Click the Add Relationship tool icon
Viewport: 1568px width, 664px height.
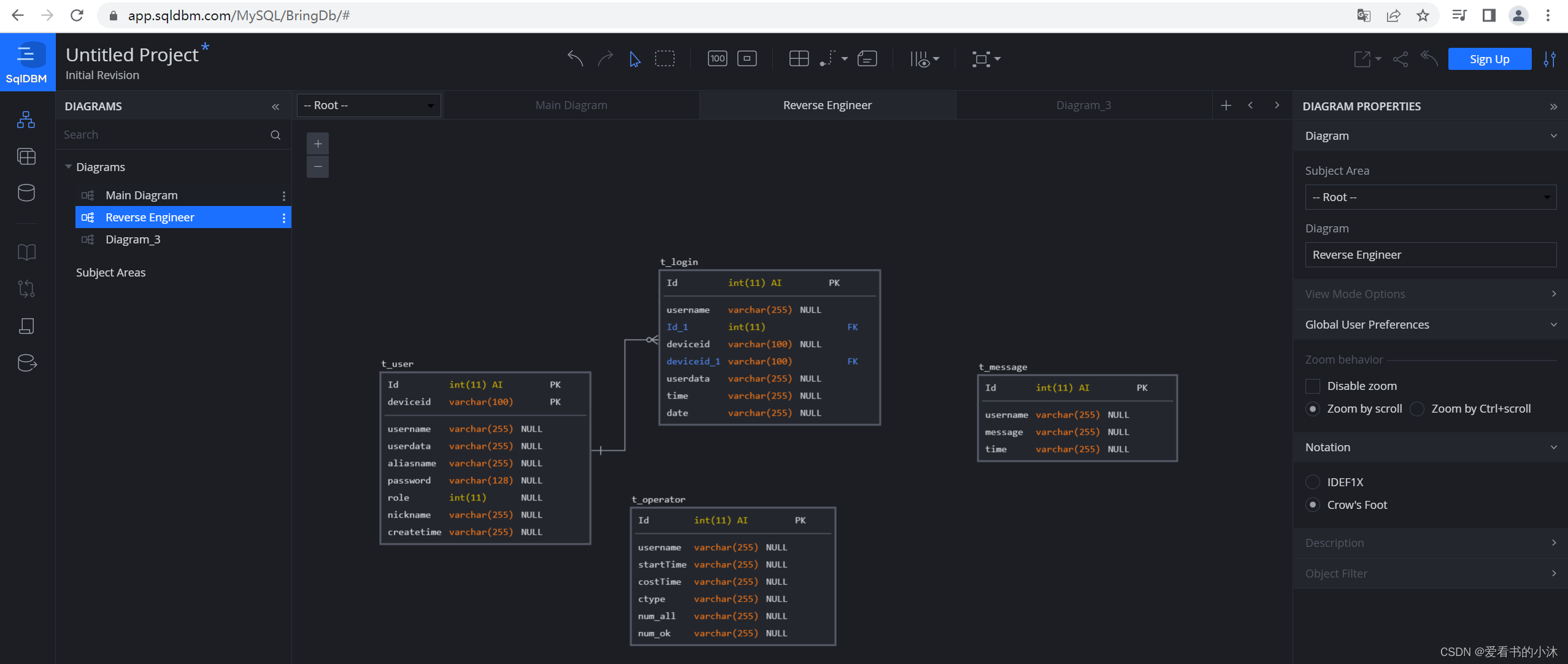[829, 59]
